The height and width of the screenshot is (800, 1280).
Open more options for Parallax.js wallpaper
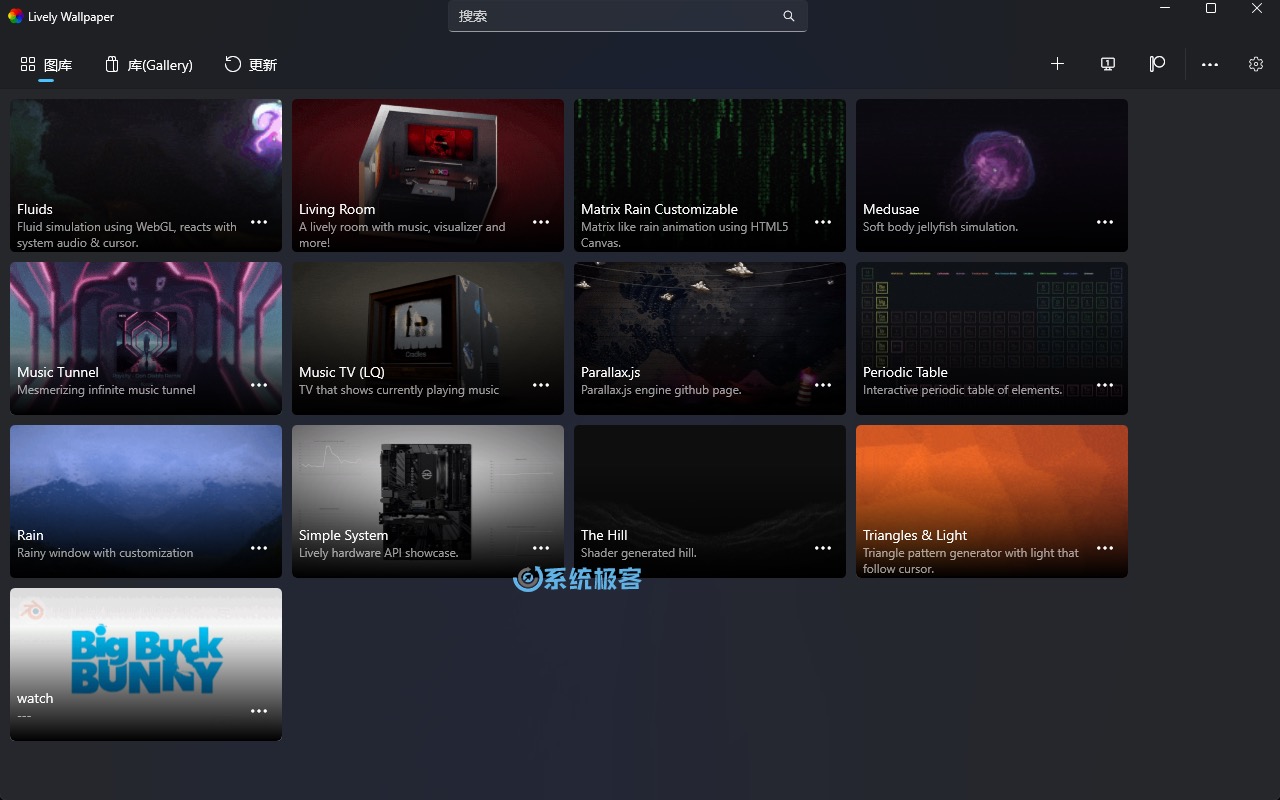point(823,385)
